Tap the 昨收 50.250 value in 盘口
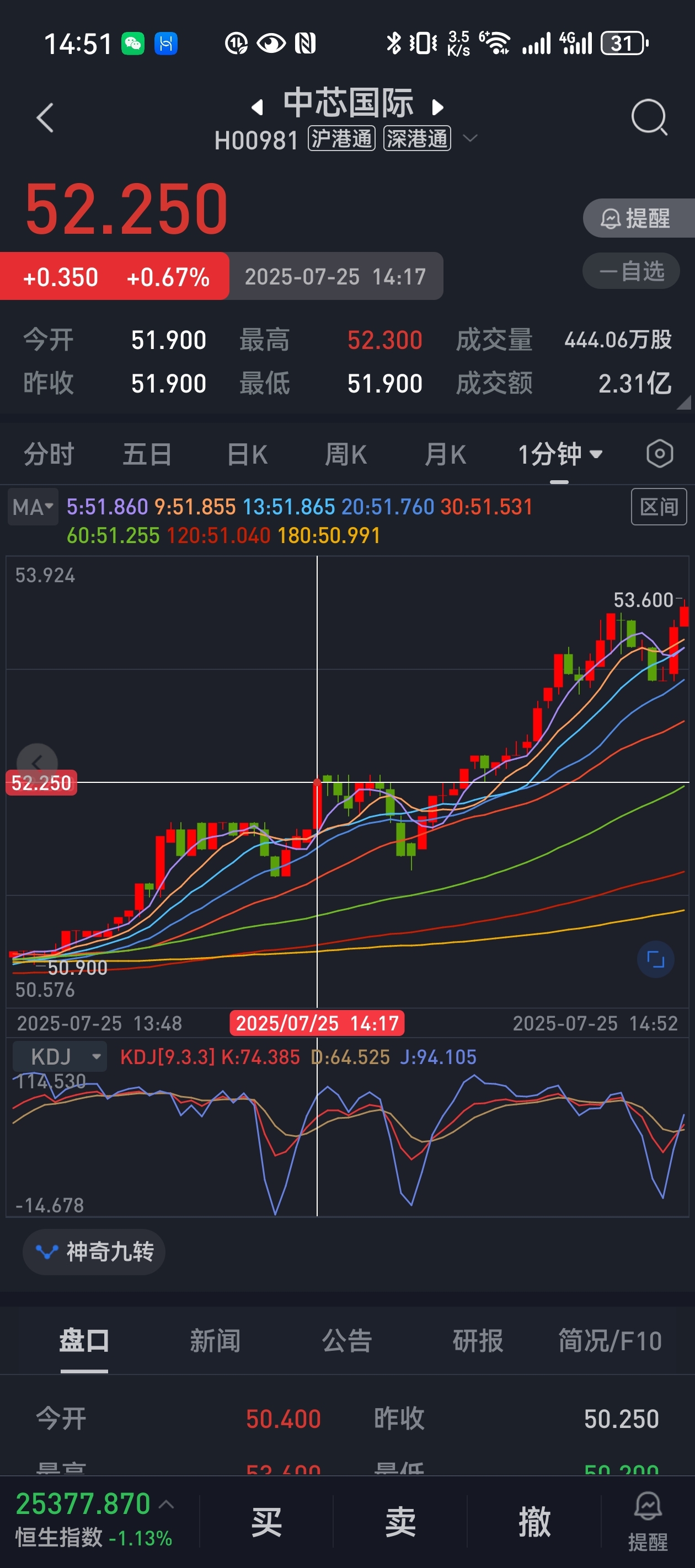 coord(621,1419)
